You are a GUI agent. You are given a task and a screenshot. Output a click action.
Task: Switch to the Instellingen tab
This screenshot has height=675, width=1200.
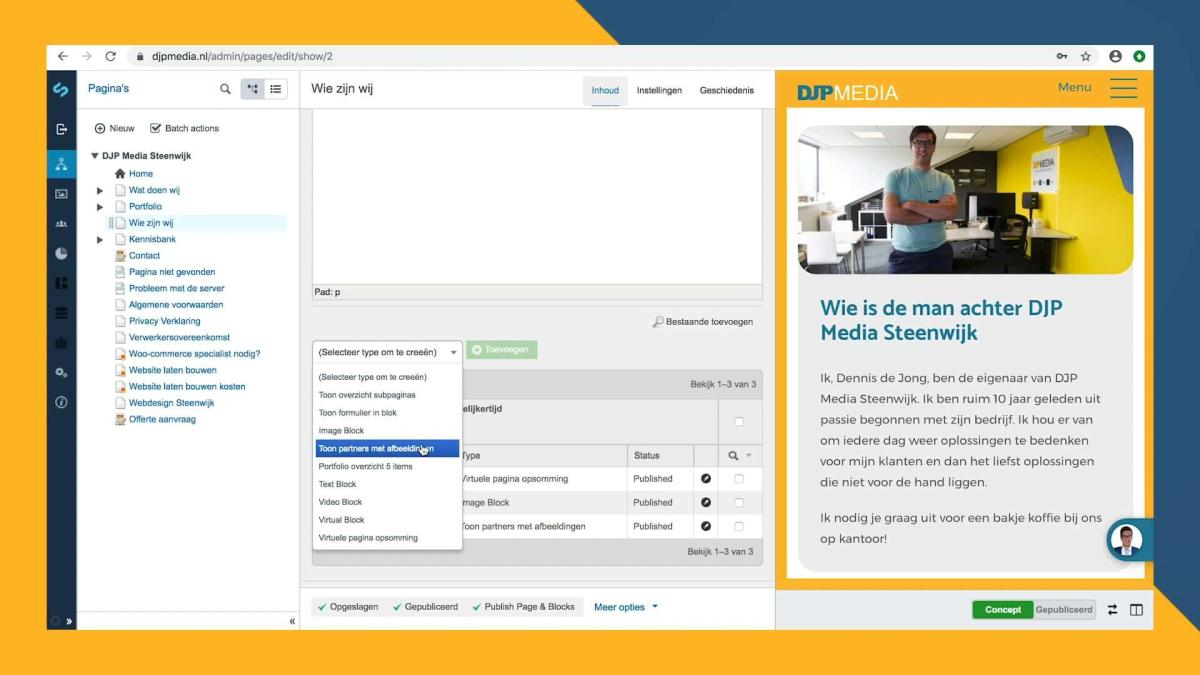point(659,90)
